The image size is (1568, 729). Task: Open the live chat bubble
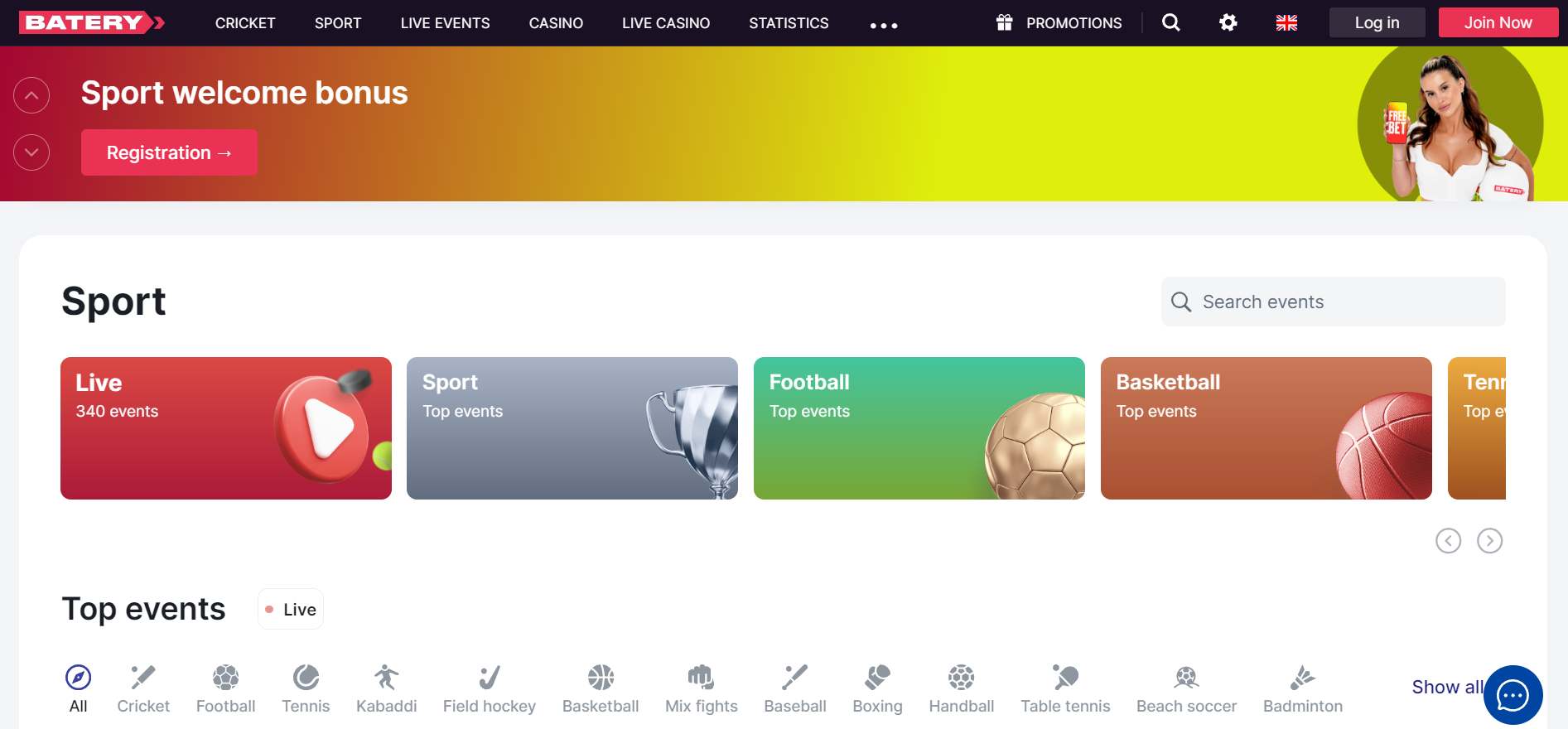(1513, 695)
